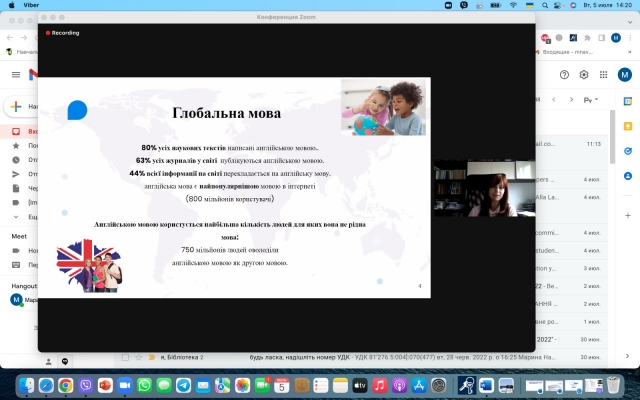Open Gmail main menu hamburger icon

(x=15, y=75)
